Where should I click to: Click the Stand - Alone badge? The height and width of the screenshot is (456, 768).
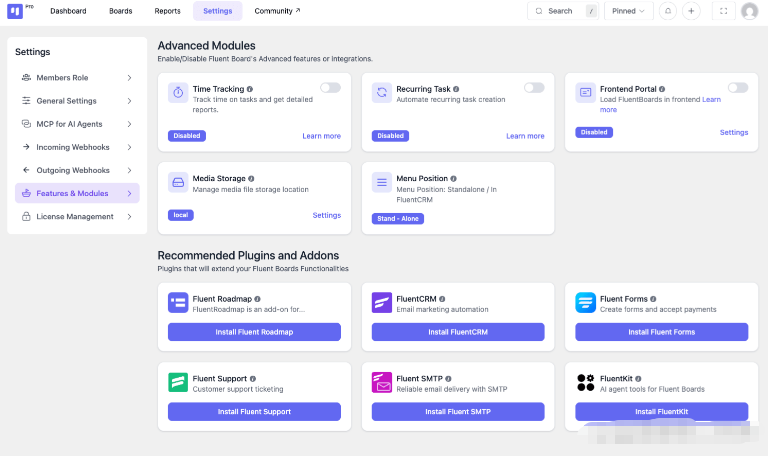[398, 219]
